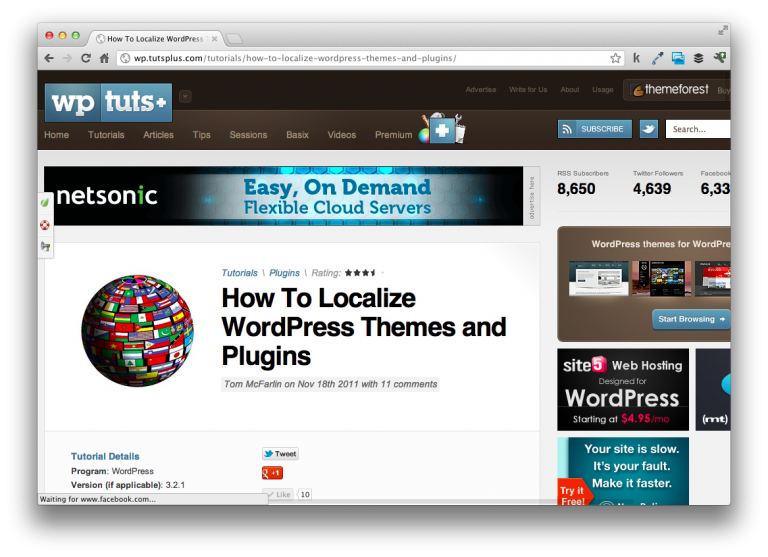
Task: Click the article star rating
Action: click(x=360, y=272)
